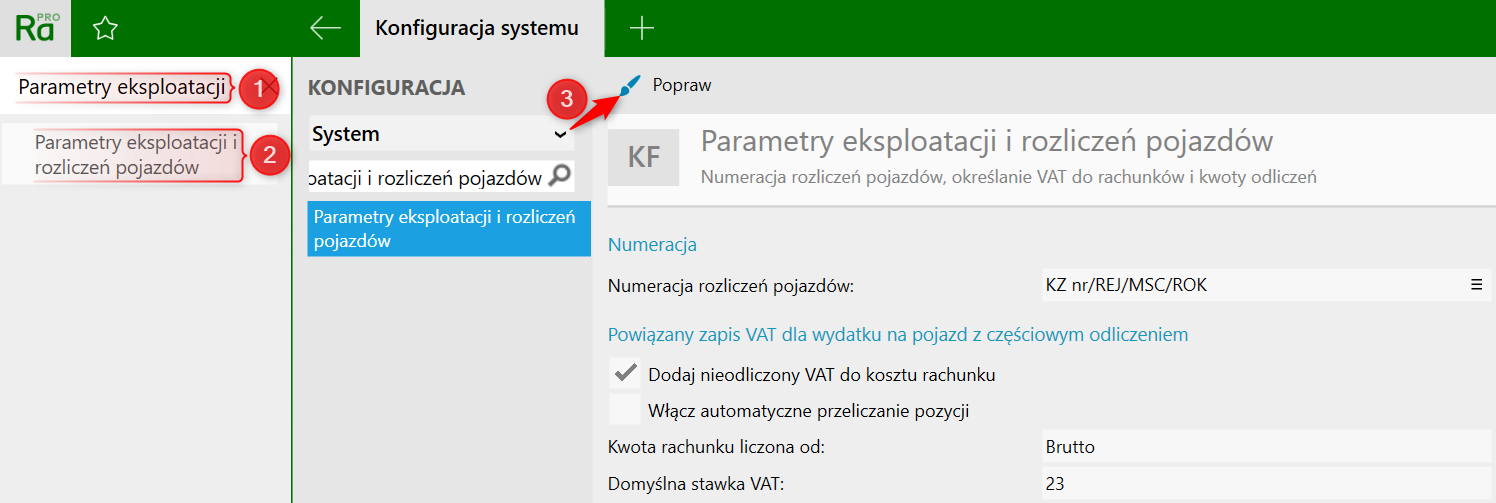Choose search result Parametry eksploatacji i rozliczeń pojazdów
The height and width of the screenshot is (503, 1496).
point(139,155)
